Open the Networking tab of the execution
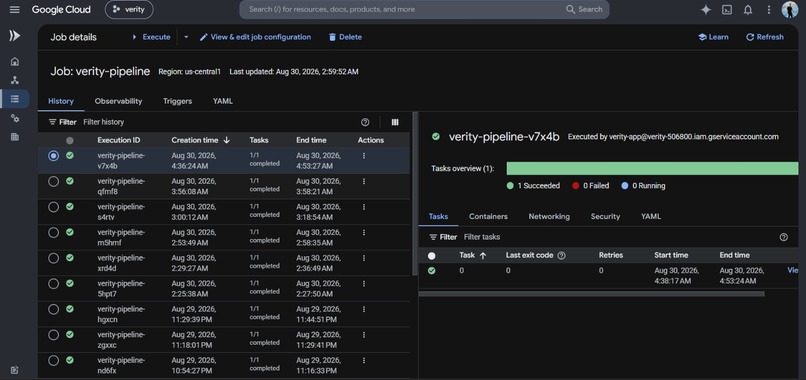 click(549, 216)
